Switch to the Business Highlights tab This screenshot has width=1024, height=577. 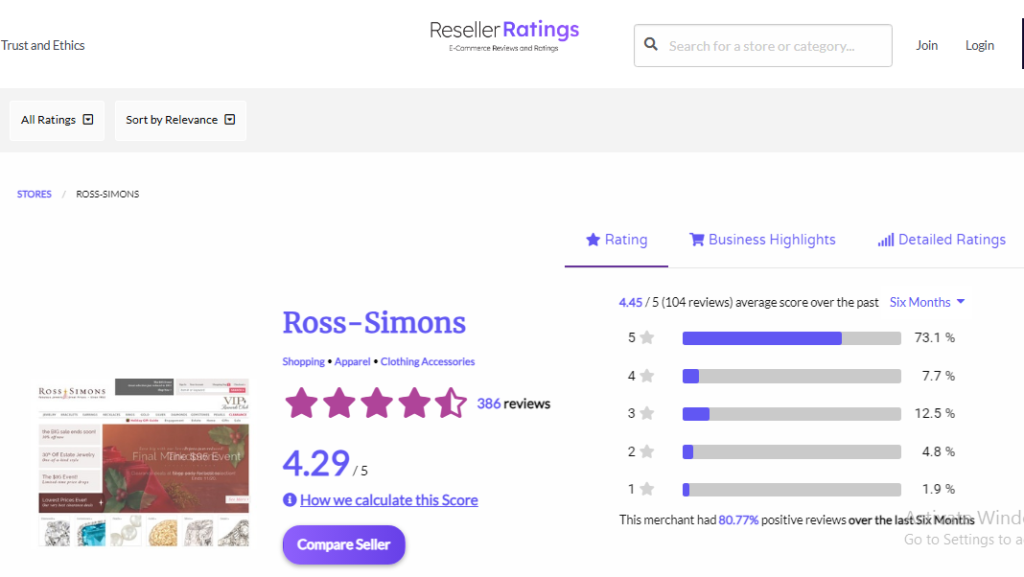click(x=762, y=240)
